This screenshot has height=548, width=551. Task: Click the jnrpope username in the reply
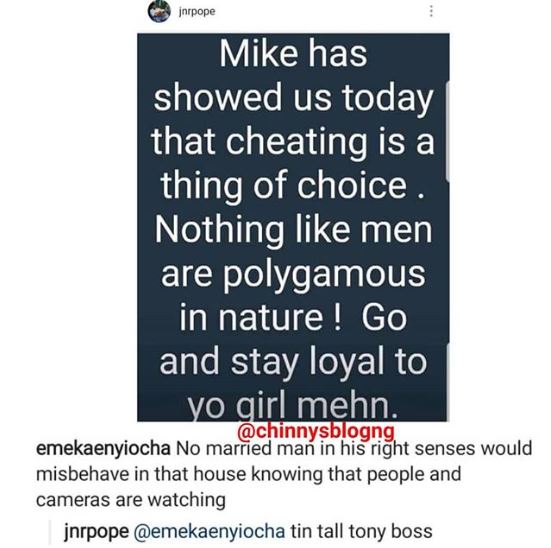(x=97, y=531)
